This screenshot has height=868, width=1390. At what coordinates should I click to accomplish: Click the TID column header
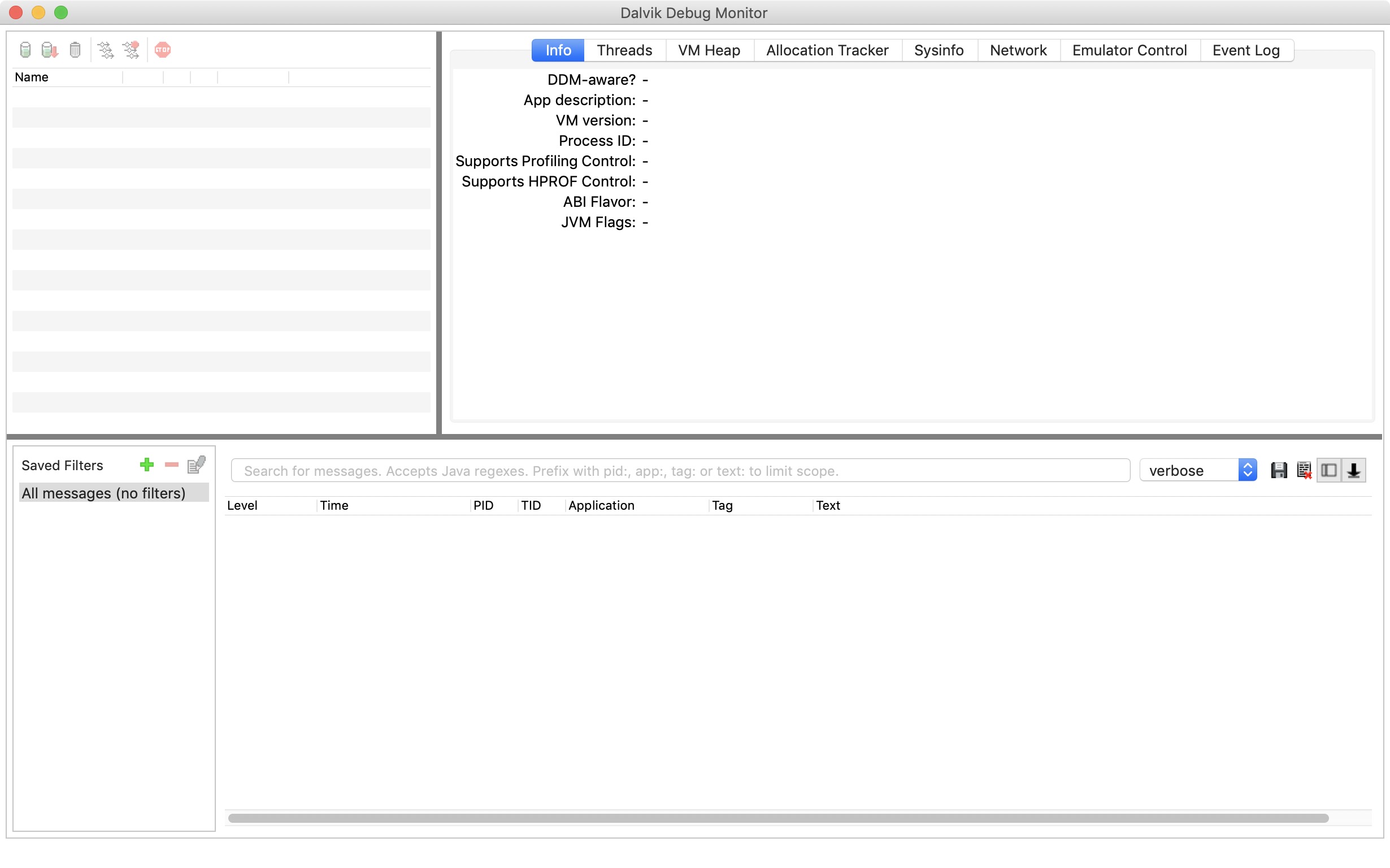542,506
